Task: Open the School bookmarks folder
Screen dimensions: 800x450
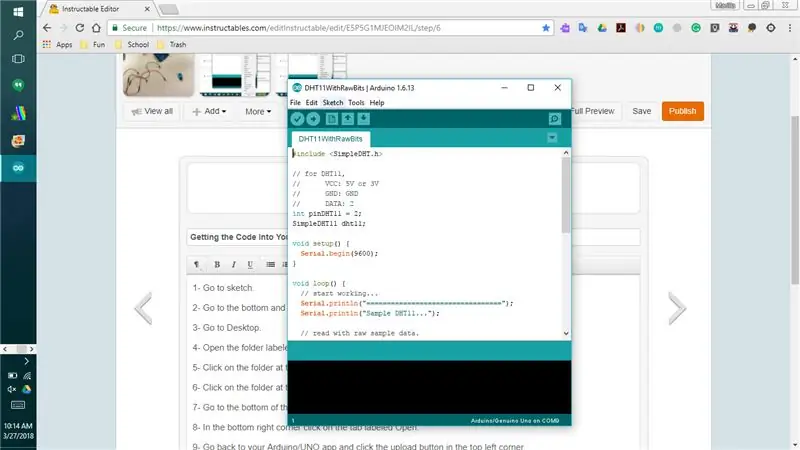Action: [132, 44]
